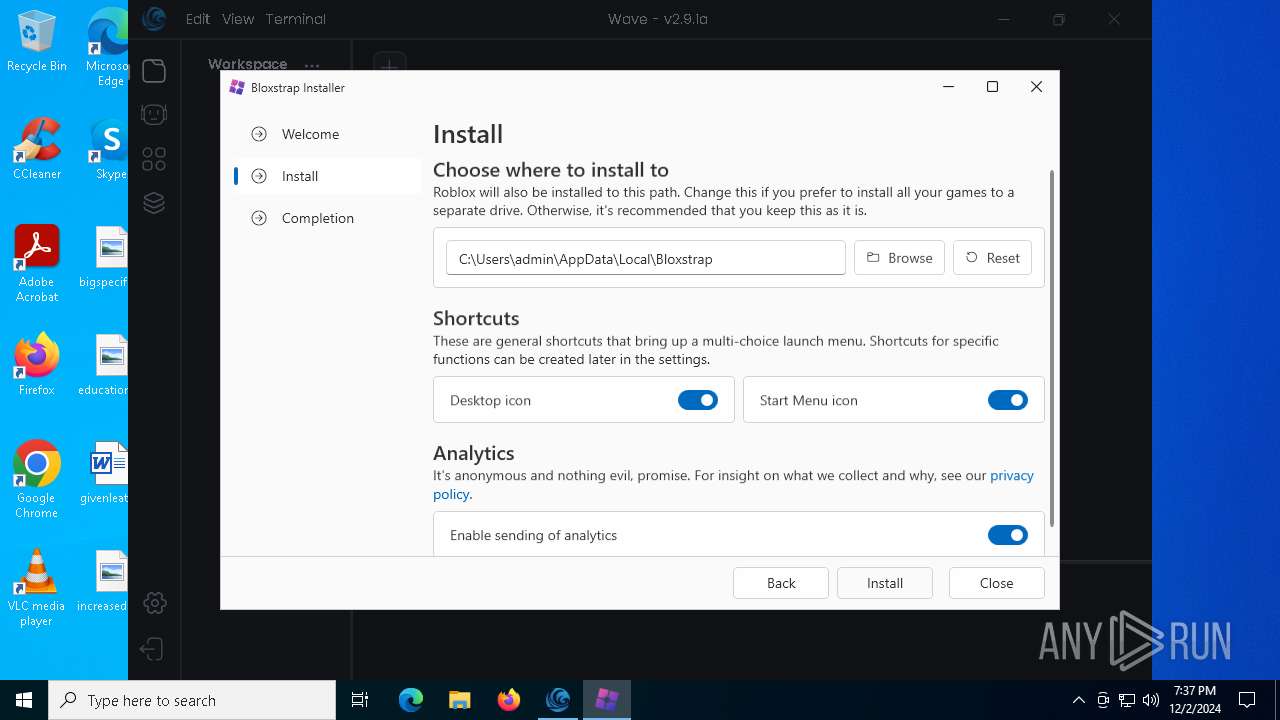Open File Explorer from taskbar

click(x=459, y=700)
